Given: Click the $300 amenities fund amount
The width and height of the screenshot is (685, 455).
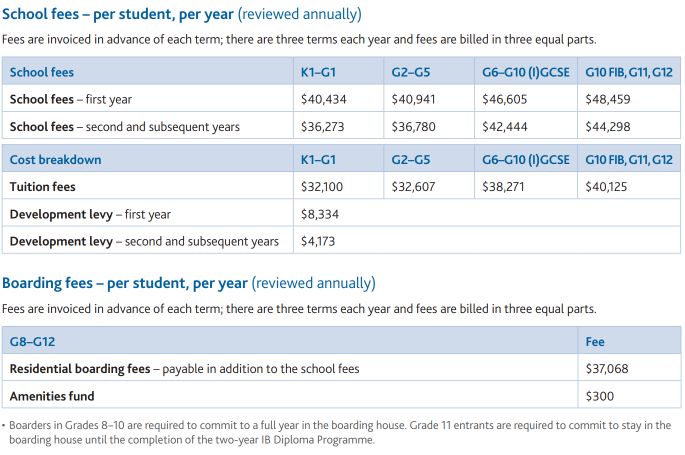Looking at the screenshot, I should point(599,396).
